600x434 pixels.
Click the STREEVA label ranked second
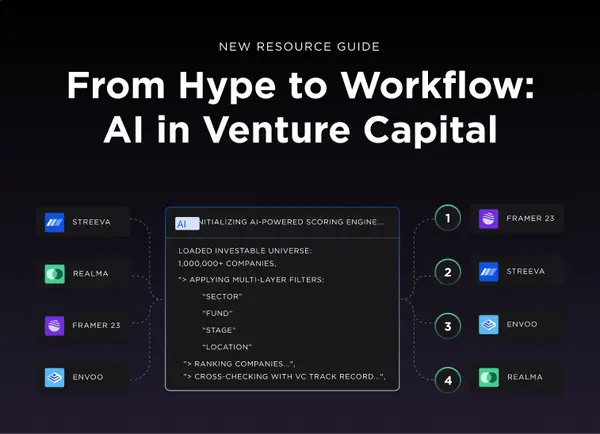(x=526, y=271)
